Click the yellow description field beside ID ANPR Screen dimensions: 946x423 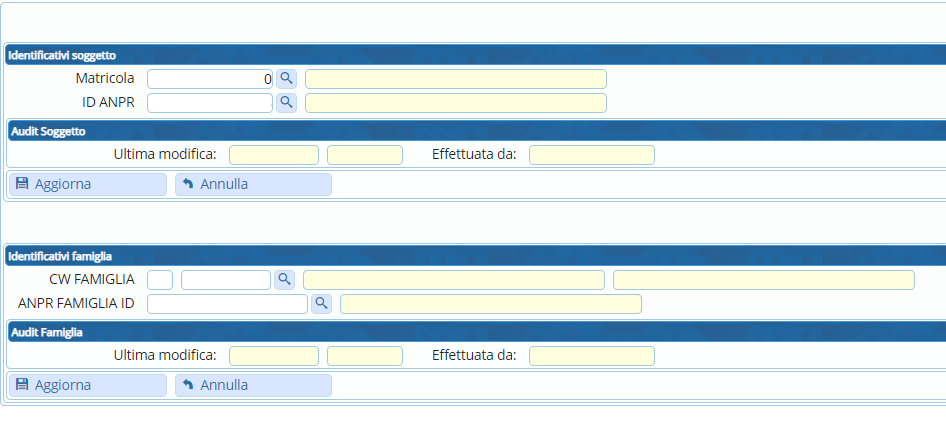tap(456, 102)
